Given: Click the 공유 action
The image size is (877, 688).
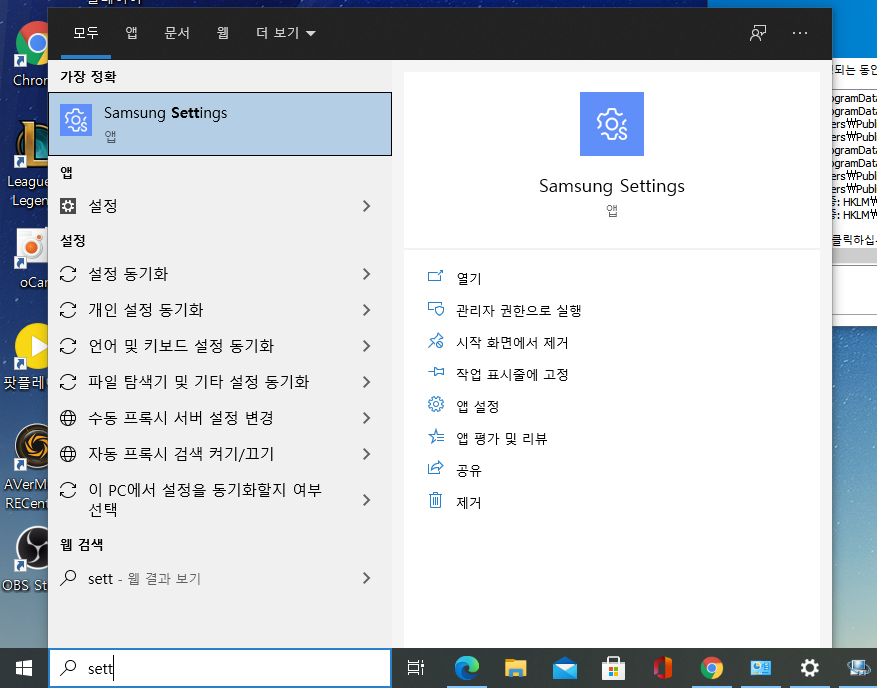Looking at the screenshot, I should click(455, 470).
